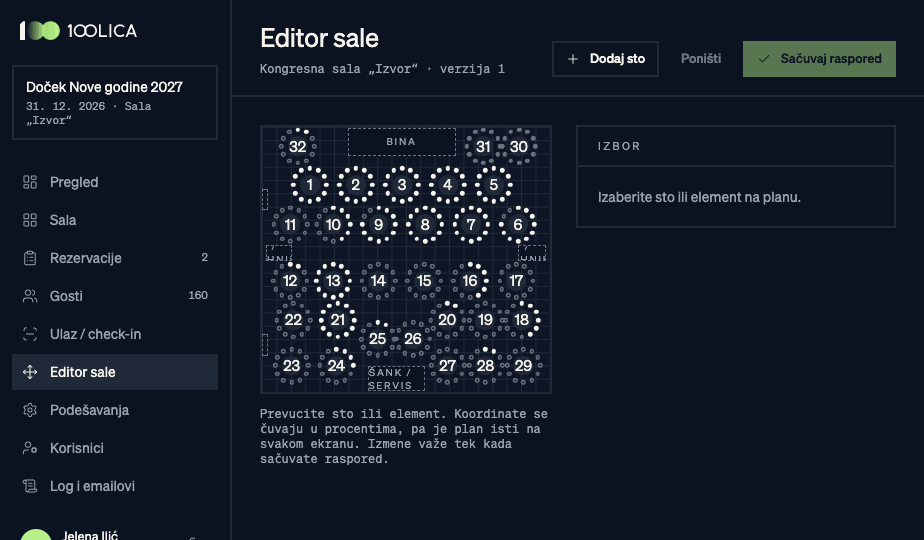Open the Pregled sidebar icon
This screenshot has width=924, height=540.
pos(30,182)
